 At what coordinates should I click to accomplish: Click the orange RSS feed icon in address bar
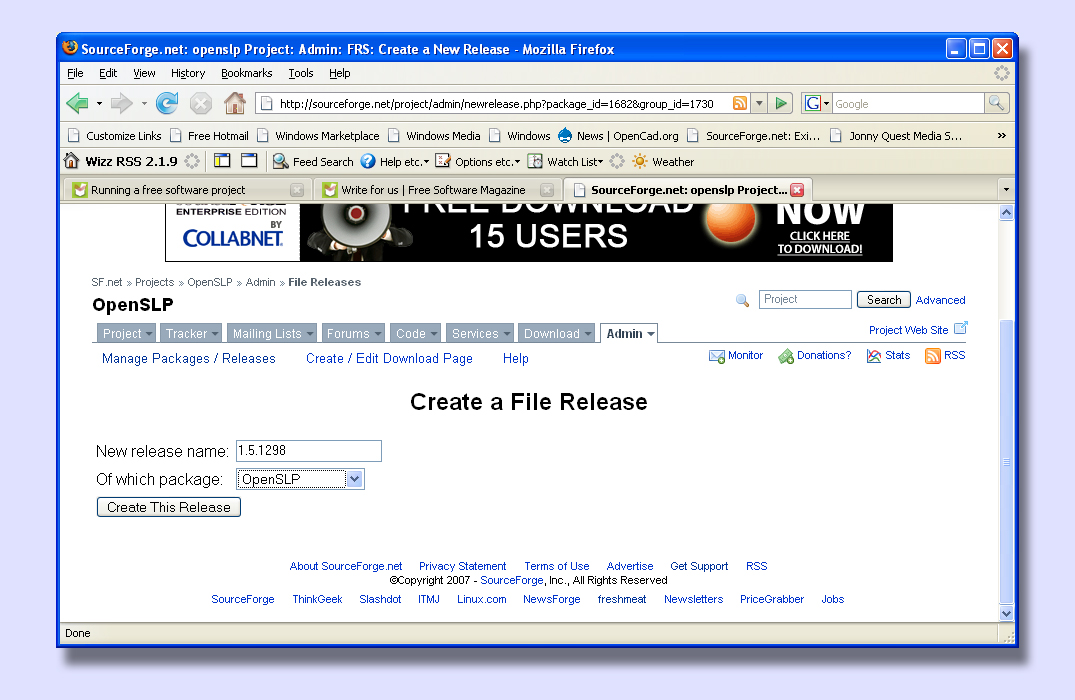pos(740,104)
